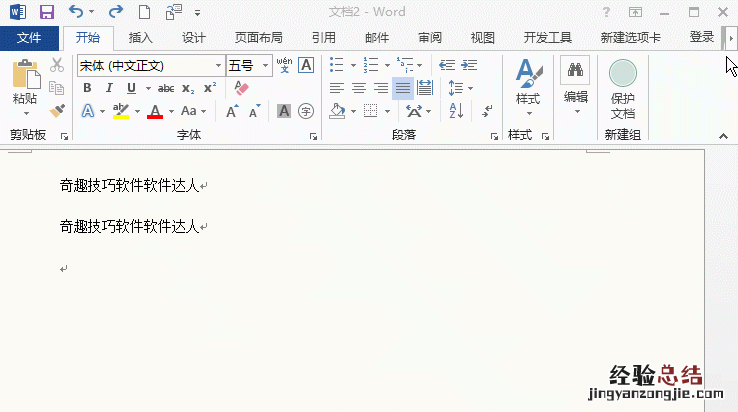Apply character border icon
Image resolution: width=738 pixels, height=412 pixels.
(306, 65)
